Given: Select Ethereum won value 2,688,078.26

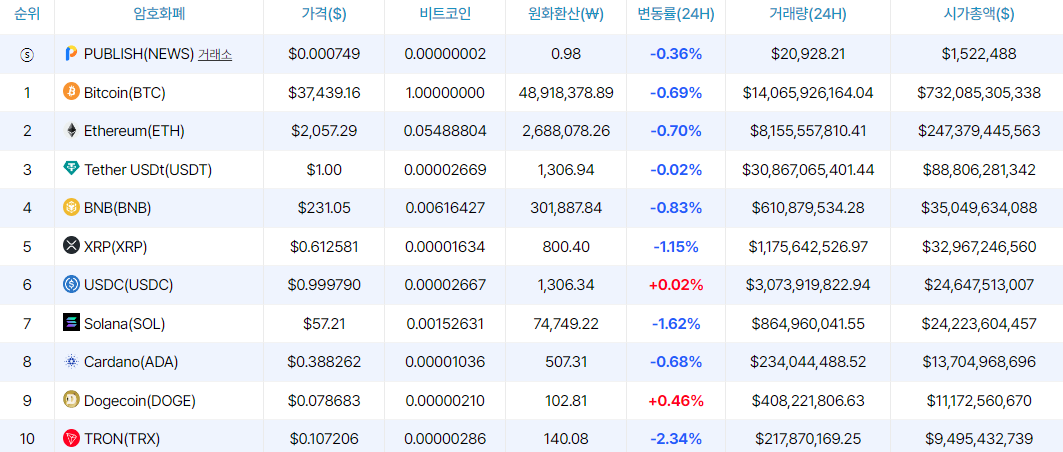Looking at the screenshot, I should point(566,131).
